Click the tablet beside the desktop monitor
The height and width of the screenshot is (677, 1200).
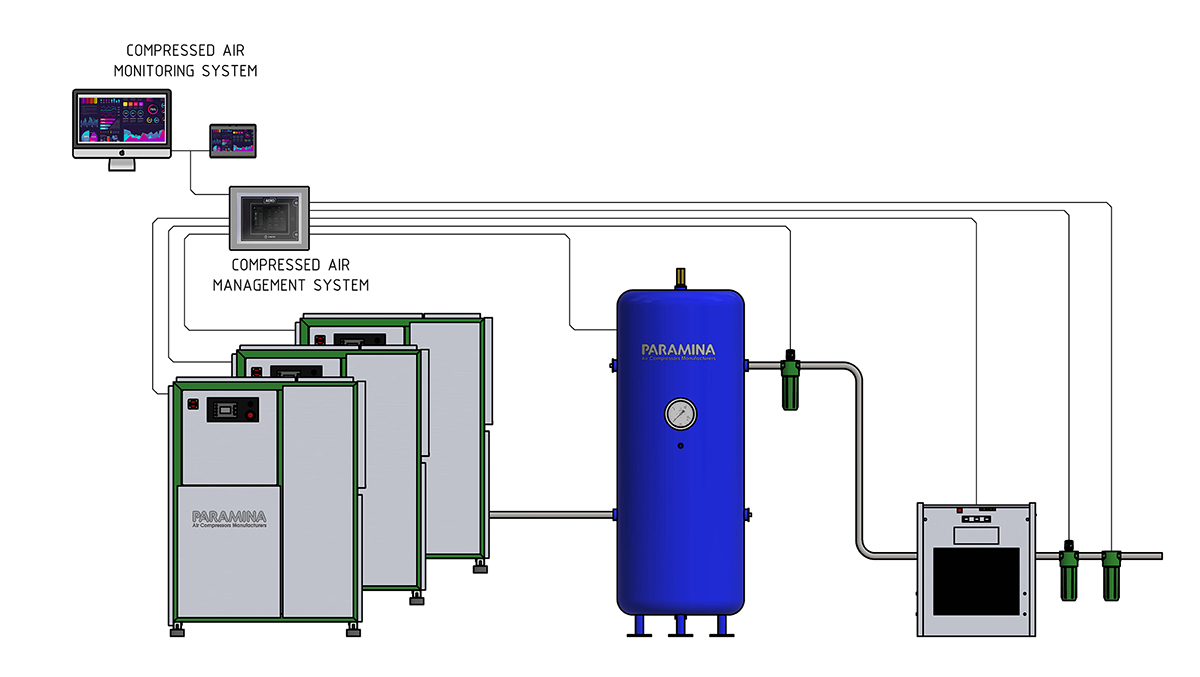click(x=232, y=140)
